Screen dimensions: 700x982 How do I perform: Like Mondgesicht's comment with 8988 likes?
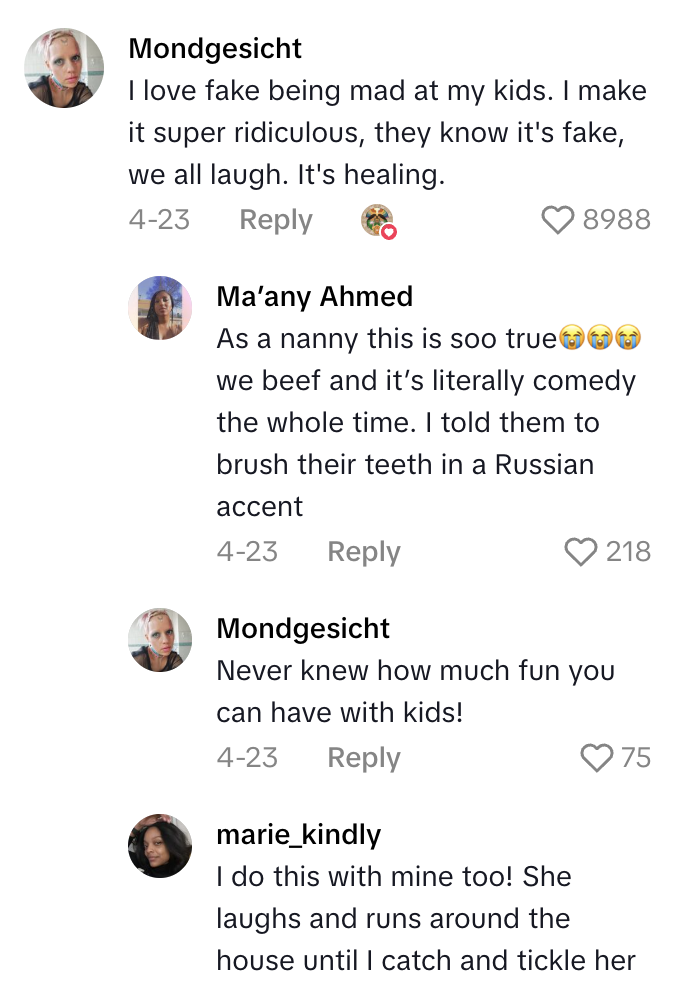(x=558, y=220)
